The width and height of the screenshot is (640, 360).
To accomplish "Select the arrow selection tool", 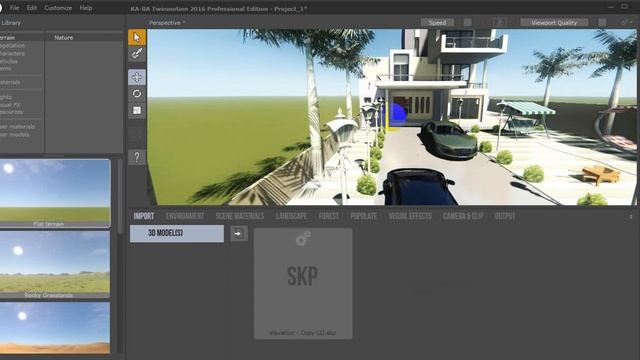I will [x=137, y=37].
